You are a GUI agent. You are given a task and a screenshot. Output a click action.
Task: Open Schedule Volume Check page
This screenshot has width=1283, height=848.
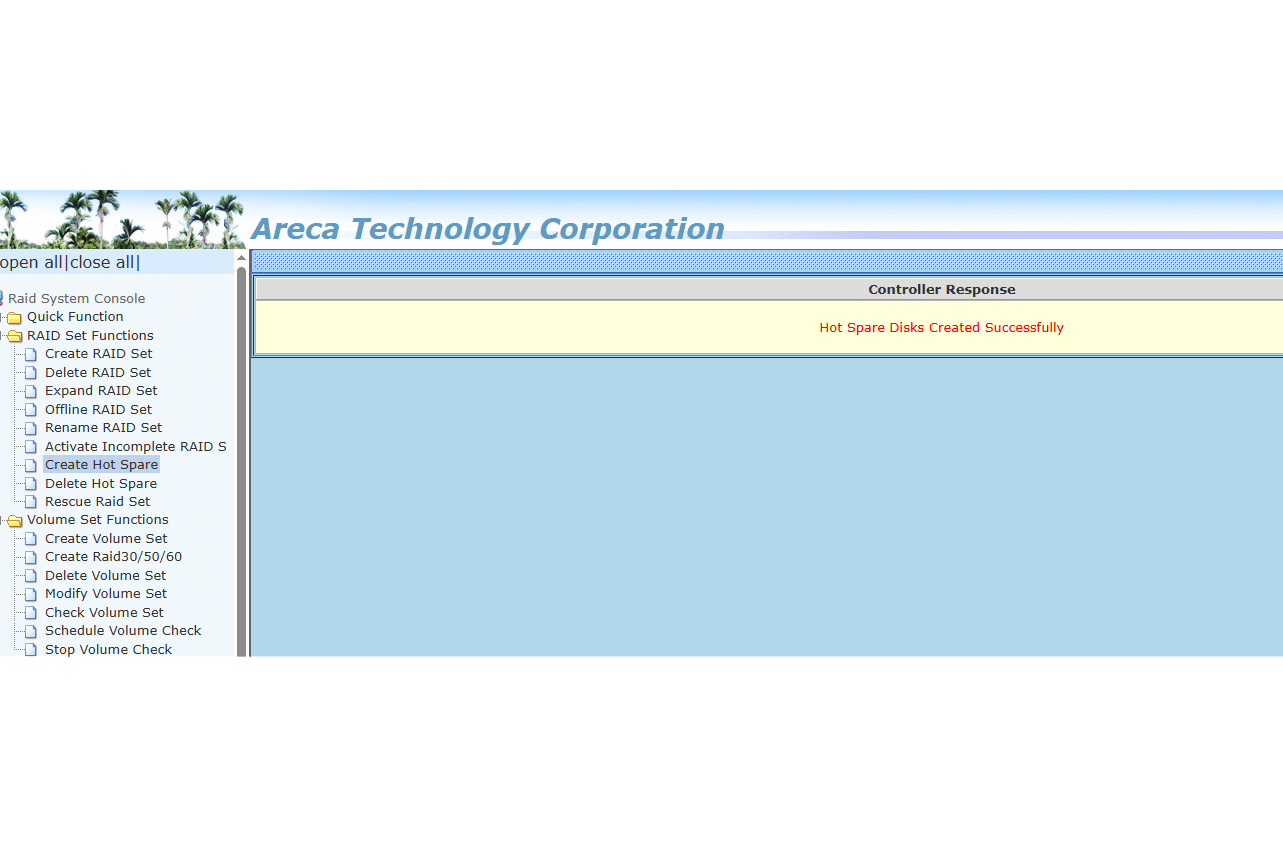click(x=123, y=631)
